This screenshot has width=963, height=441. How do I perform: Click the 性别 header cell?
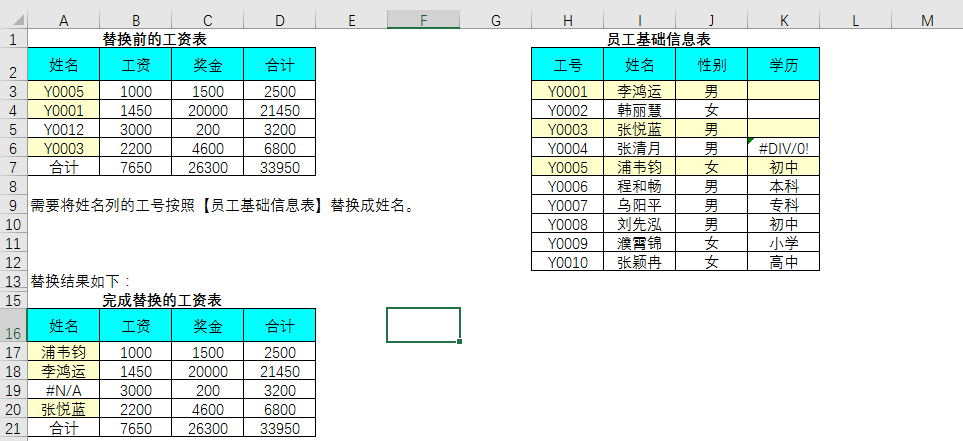tap(711, 65)
